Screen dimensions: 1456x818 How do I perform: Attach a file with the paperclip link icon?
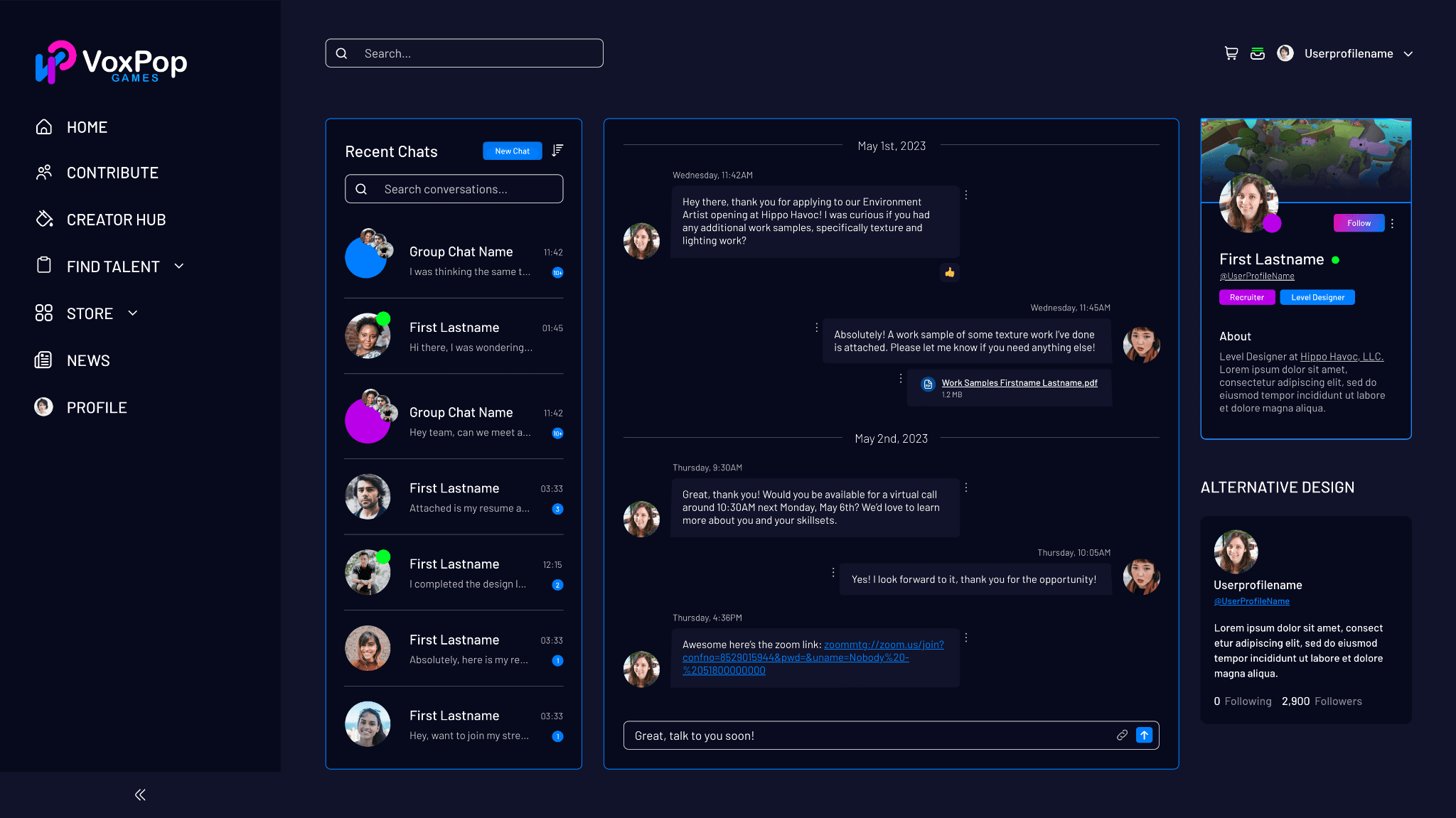point(1122,736)
